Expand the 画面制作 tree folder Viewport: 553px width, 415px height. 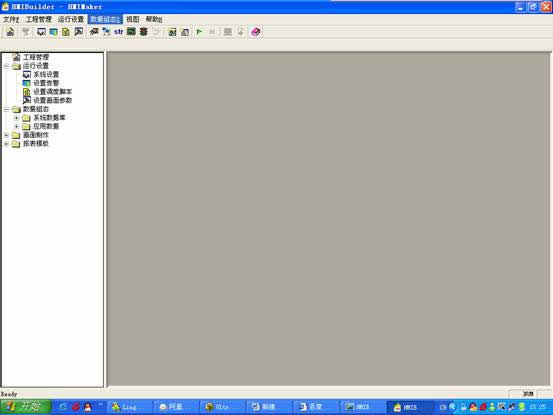[6, 135]
